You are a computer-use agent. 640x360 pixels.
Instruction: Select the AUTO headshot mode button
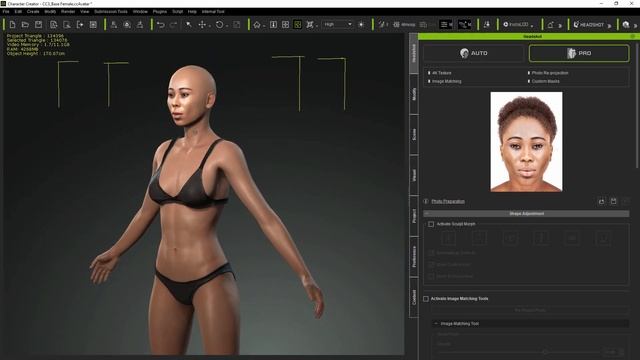[x=473, y=53]
